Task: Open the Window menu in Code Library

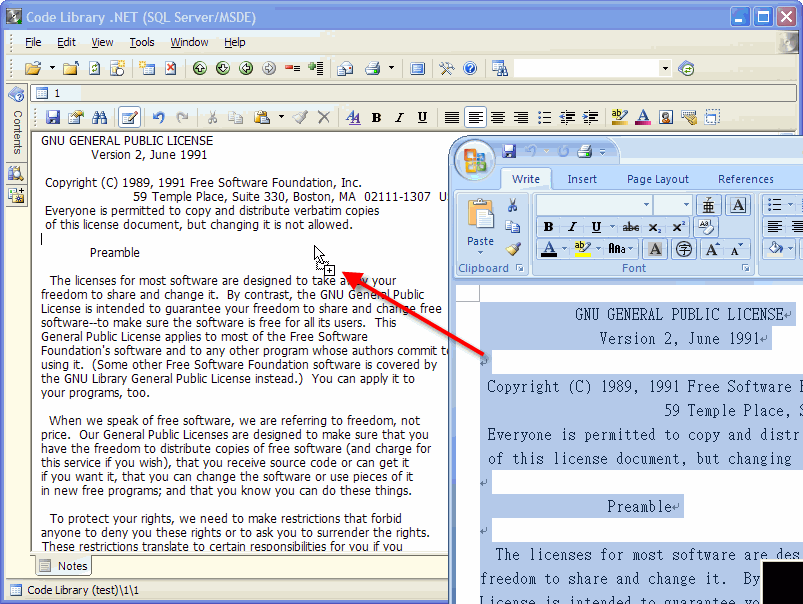Action: pyautogui.click(x=189, y=43)
